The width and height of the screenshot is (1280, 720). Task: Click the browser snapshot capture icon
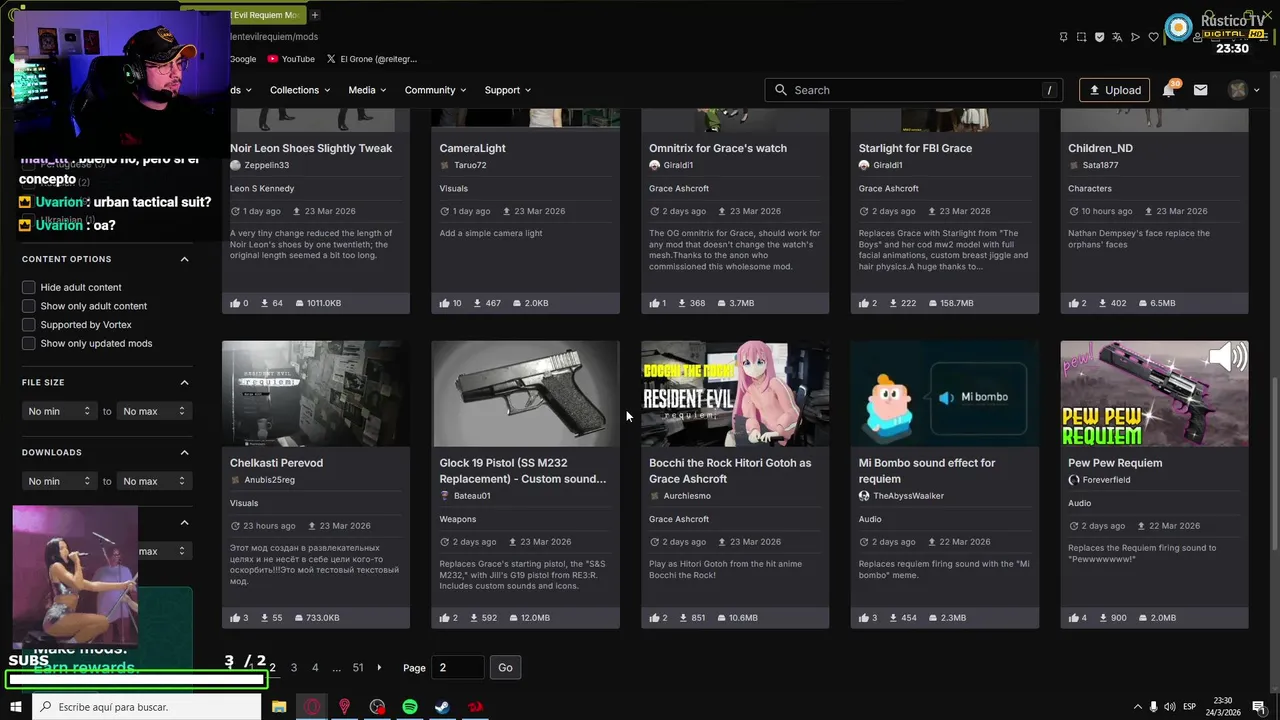click(1081, 37)
